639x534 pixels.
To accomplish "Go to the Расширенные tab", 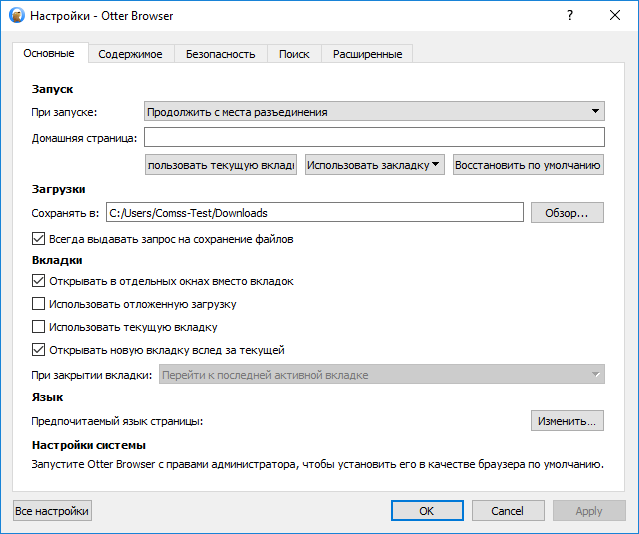I will pyautogui.click(x=367, y=54).
